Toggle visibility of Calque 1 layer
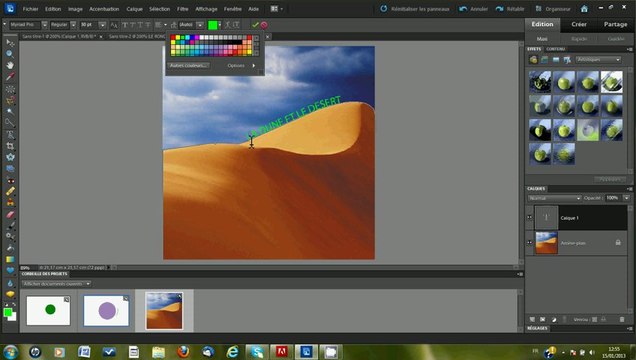Viewport: 636px width, 360px height. [529, 218]
